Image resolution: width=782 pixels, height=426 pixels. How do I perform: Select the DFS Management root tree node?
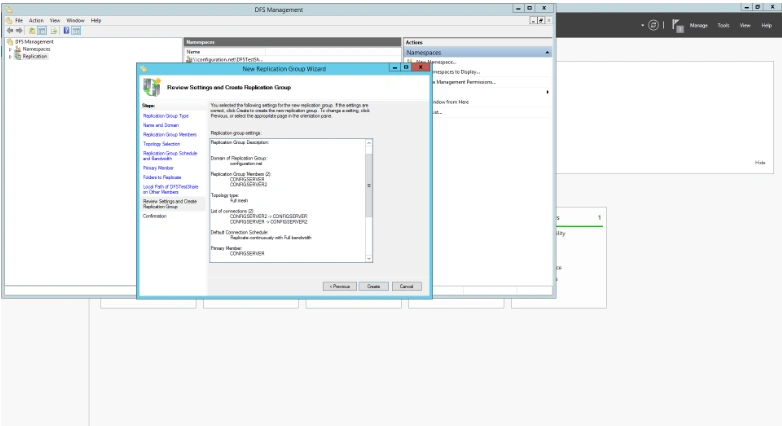tap(34, 42)
